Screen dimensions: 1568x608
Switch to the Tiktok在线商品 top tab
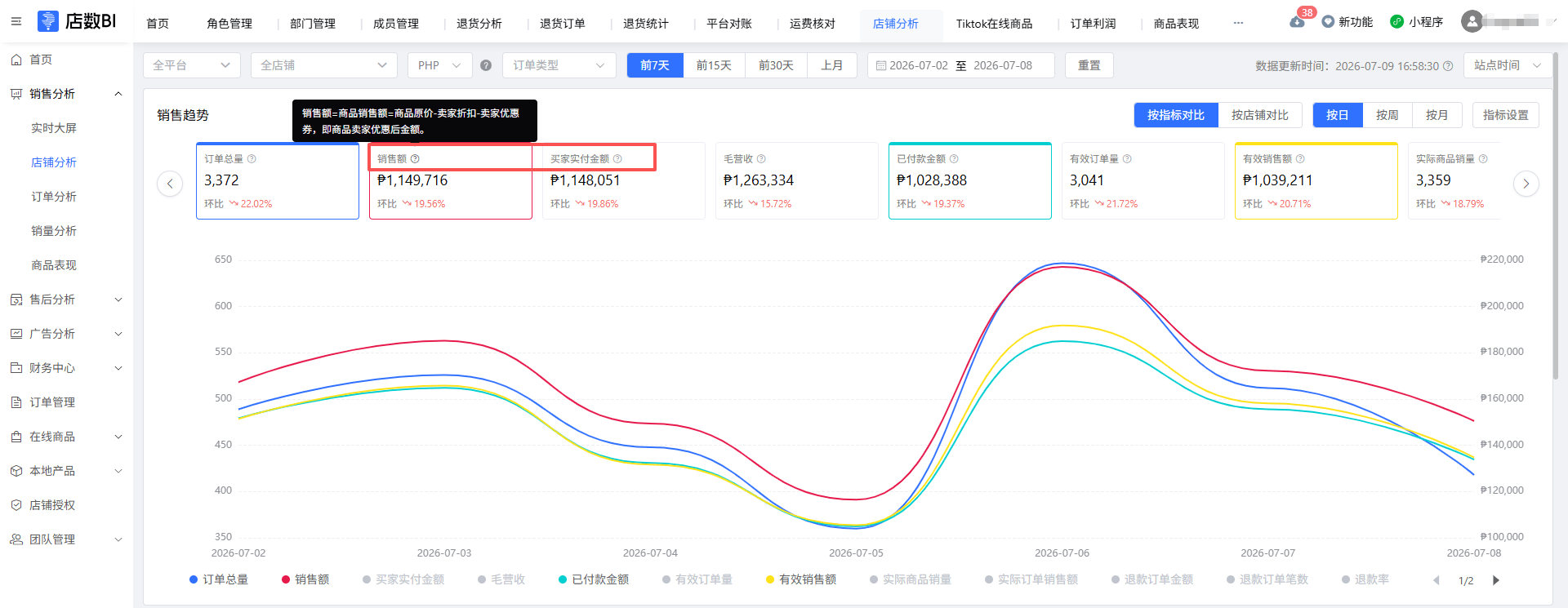pos(994,24)
